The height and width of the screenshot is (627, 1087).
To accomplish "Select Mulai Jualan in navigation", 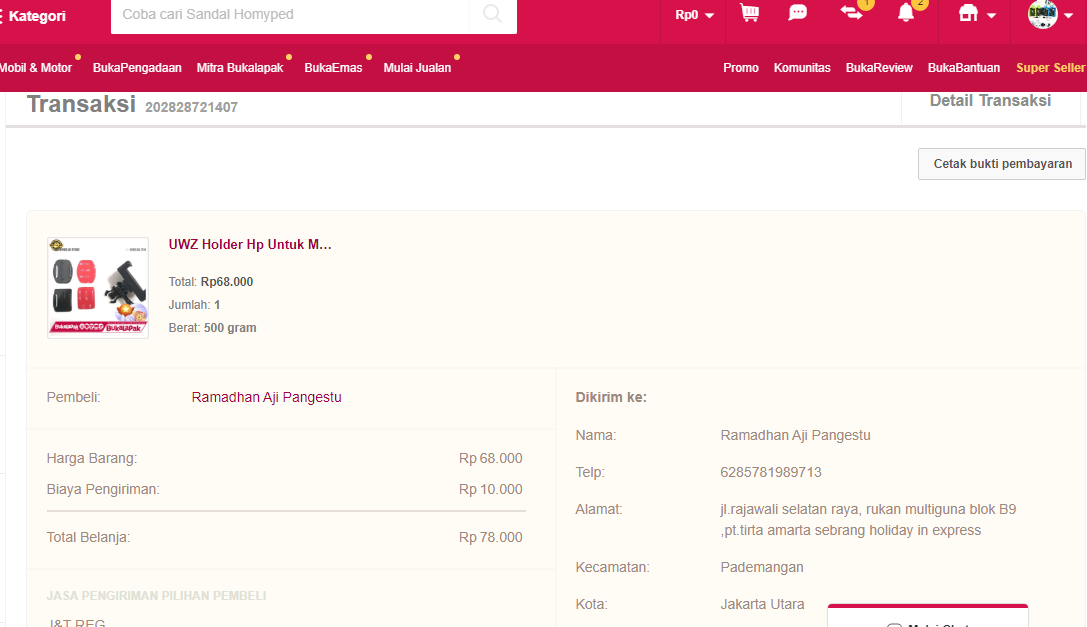I will pyautogui.click(x=417, y=68).
